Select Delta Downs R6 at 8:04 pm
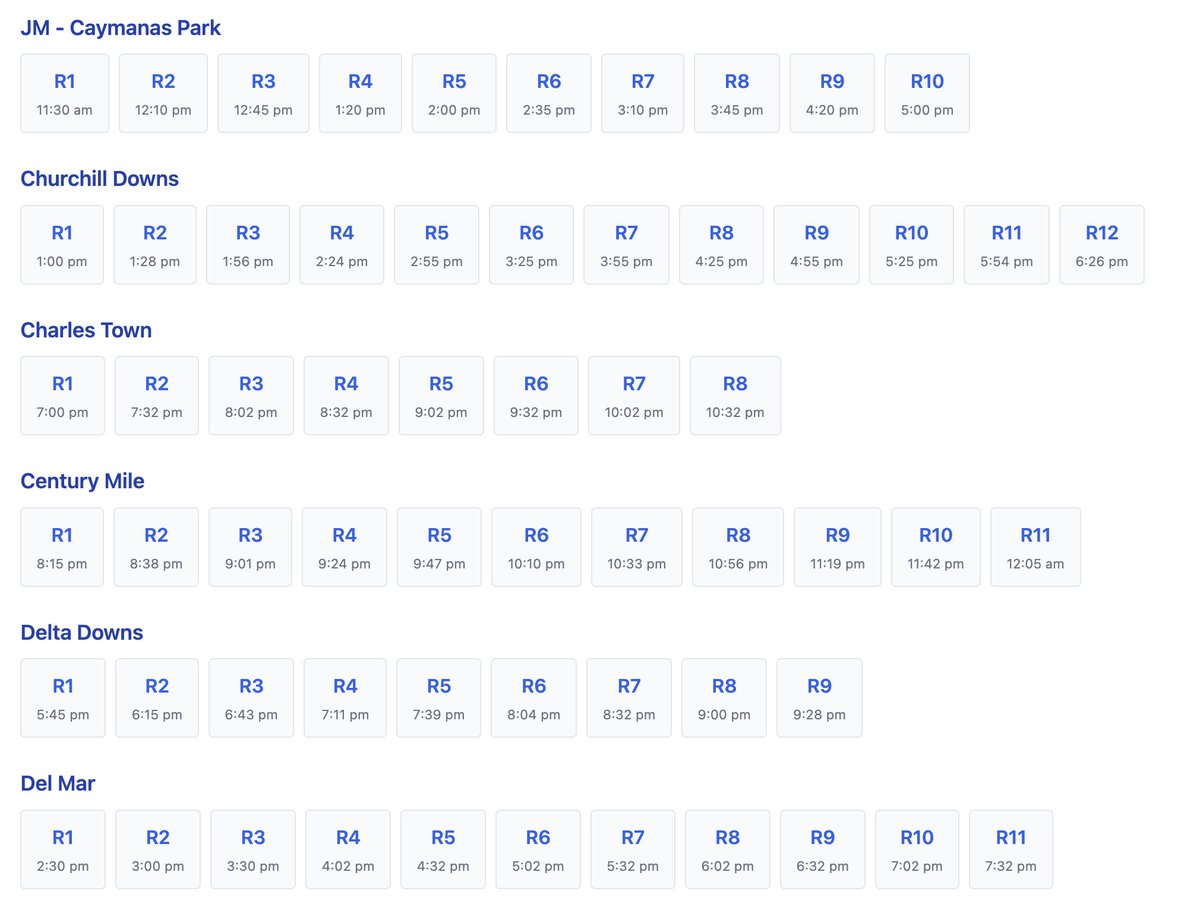 point(534,698)
